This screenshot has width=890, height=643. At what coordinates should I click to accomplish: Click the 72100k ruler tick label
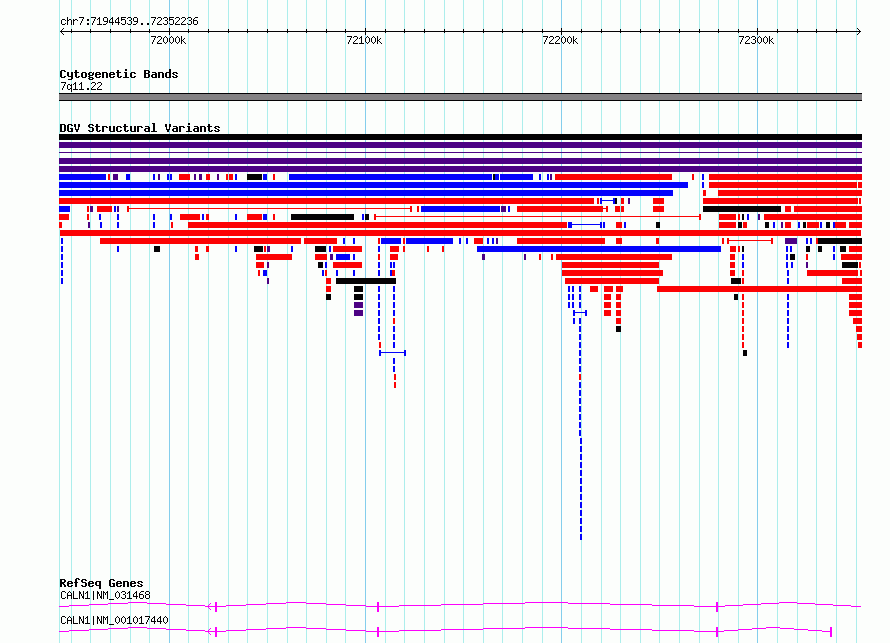click(x=364, y=40)
